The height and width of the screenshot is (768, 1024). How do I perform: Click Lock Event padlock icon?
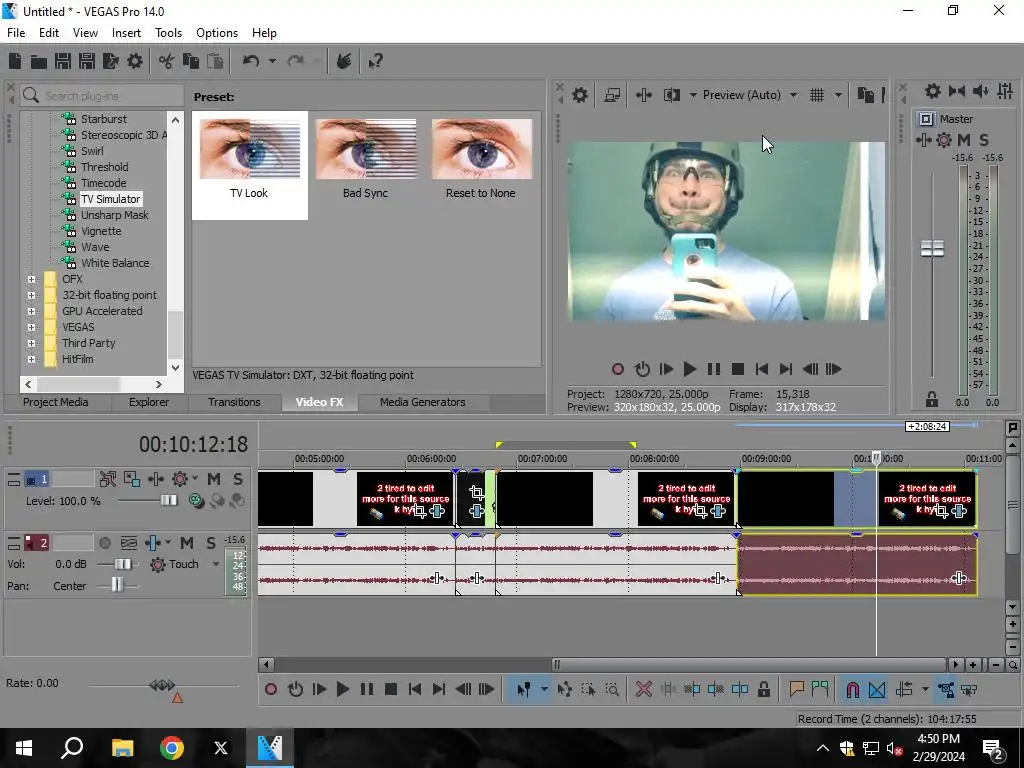pyautogui.click(x=763, y=689)
